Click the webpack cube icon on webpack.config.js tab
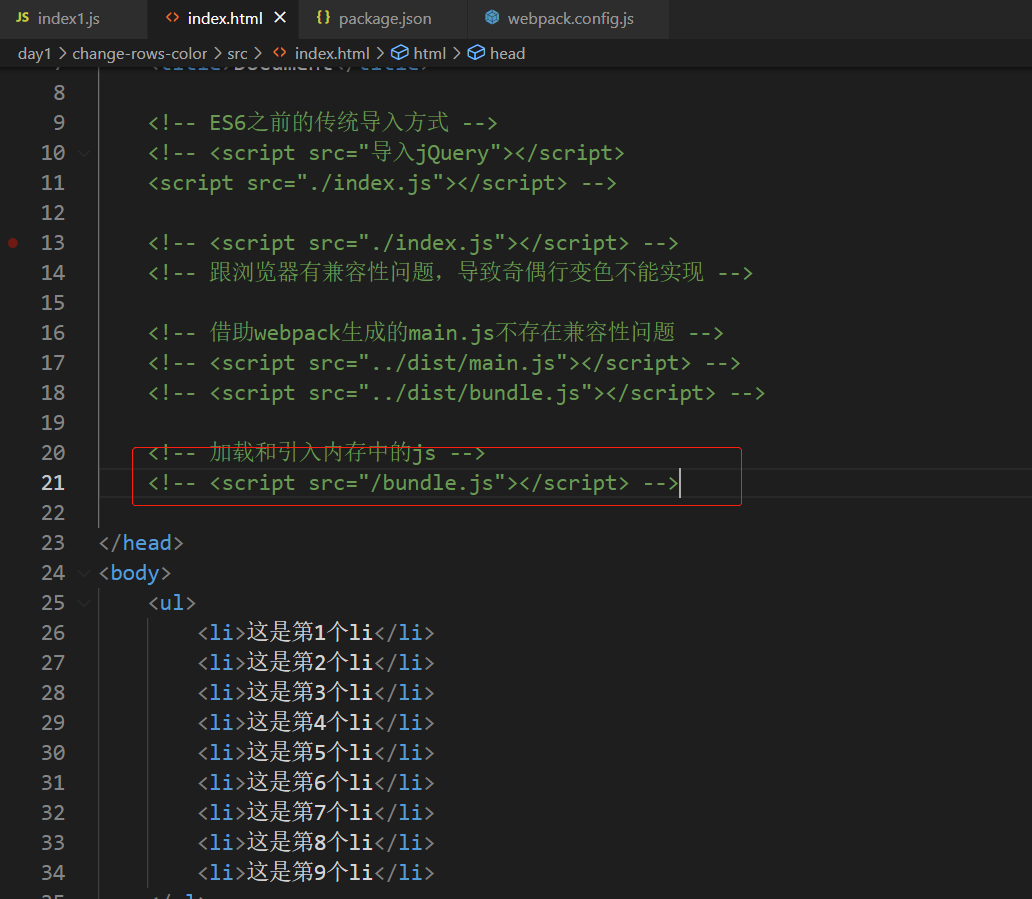This screenshot has width=1032, height=899. click(492, 18)
